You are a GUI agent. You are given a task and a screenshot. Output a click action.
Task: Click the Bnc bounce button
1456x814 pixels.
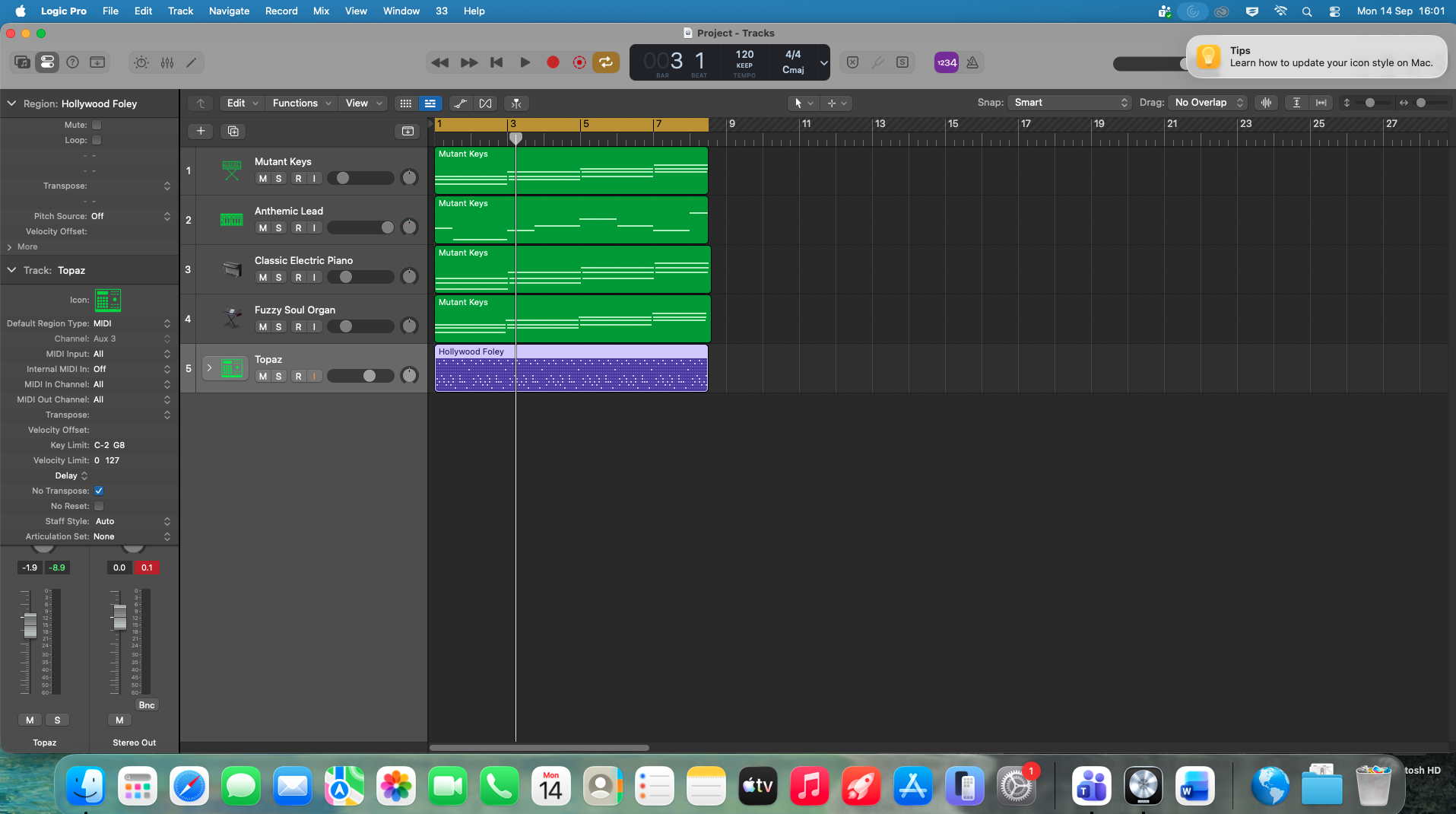(147, 705)
